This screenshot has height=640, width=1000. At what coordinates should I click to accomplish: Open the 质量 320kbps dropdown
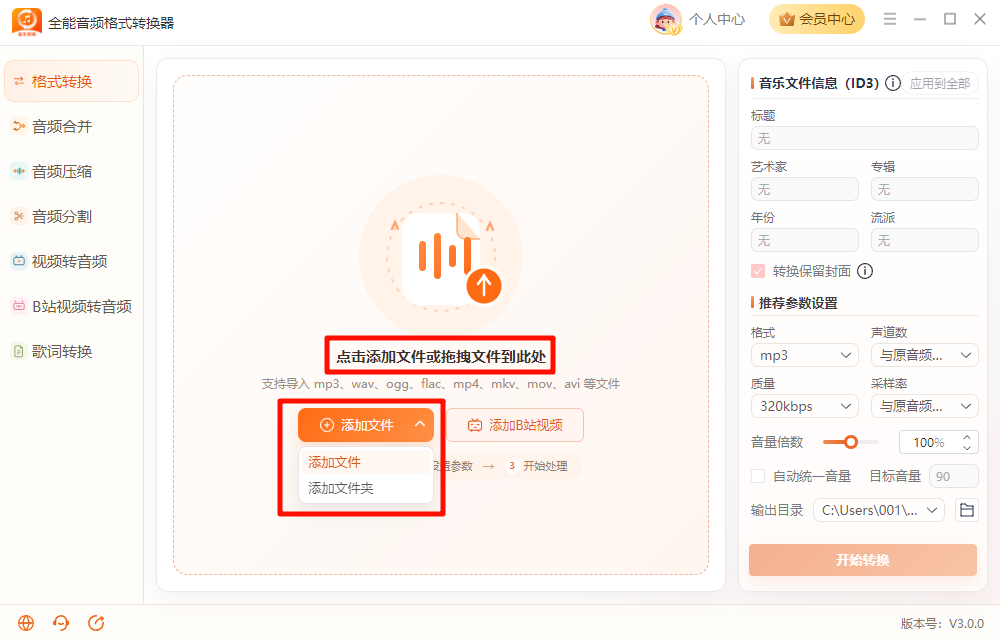[x=805, y=406]
